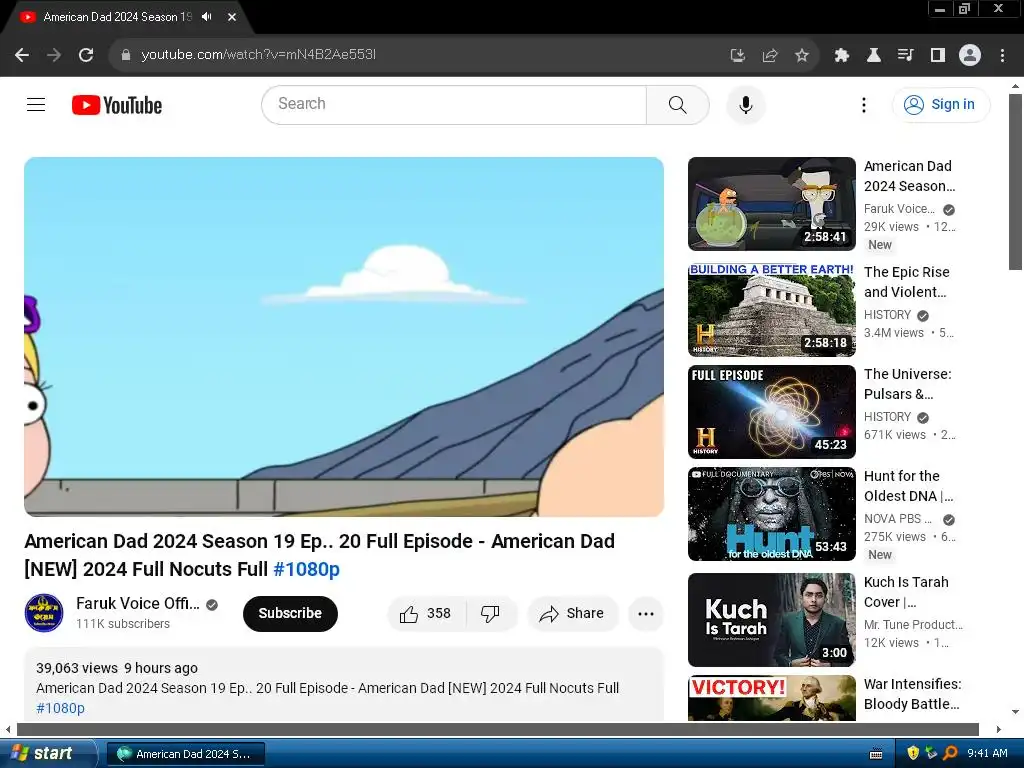Click the 9:41 AM clock

pyautogui.click(x=987, y=754)
